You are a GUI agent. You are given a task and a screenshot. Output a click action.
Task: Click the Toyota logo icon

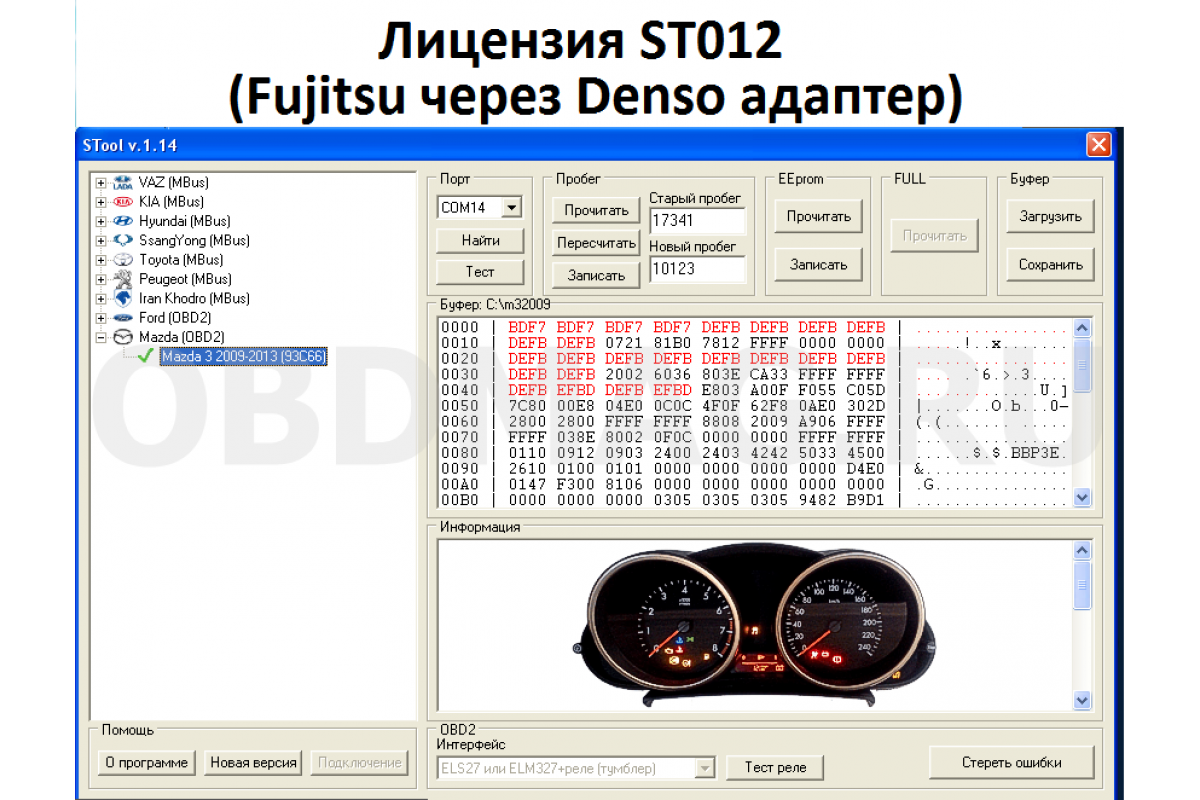(x=123, y=259)
